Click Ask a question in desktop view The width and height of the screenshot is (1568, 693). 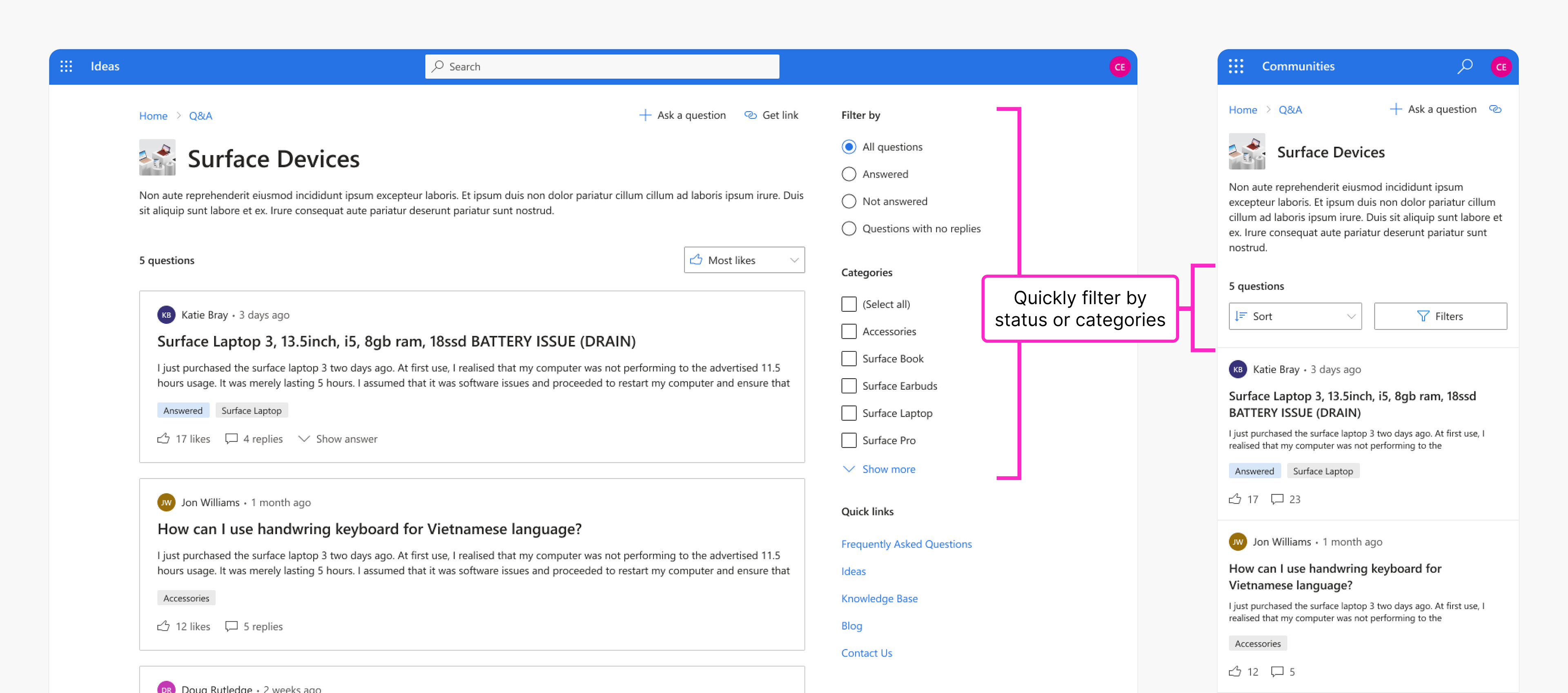click(x=682, y=115)
